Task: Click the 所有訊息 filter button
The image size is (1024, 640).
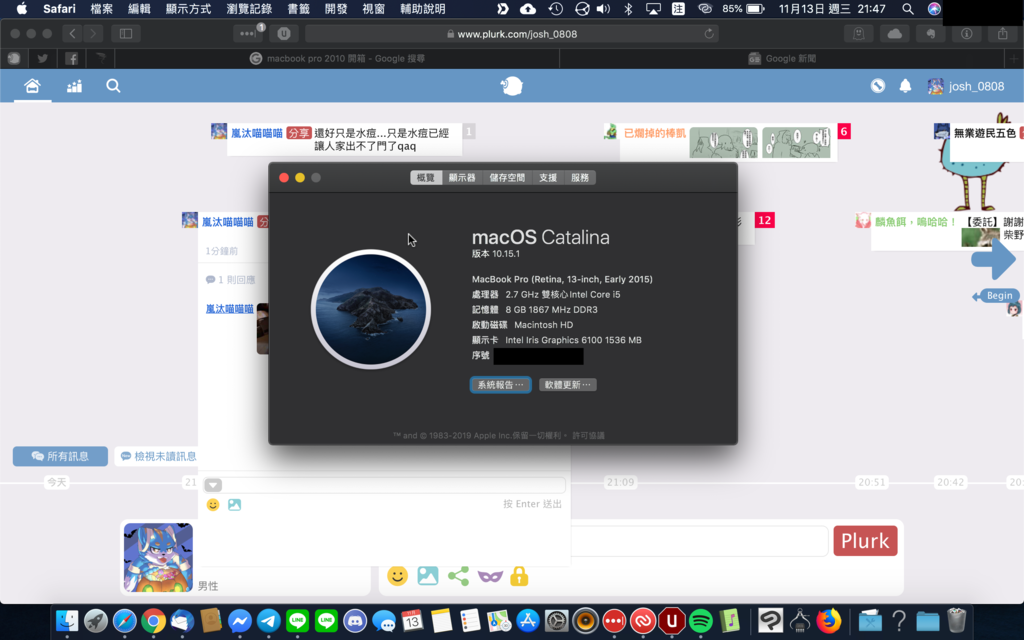Action: pyautogui.click(x=60, y=456)
